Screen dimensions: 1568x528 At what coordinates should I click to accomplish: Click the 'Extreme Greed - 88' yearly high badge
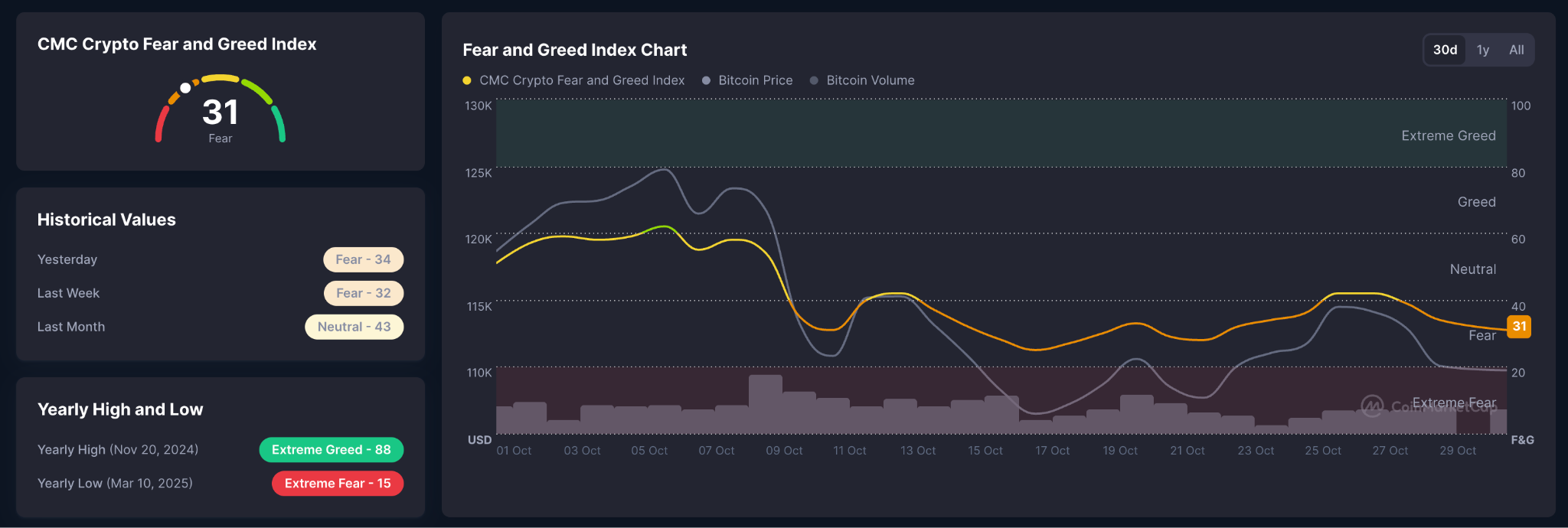pyautogui.click(x=332, y=450)
